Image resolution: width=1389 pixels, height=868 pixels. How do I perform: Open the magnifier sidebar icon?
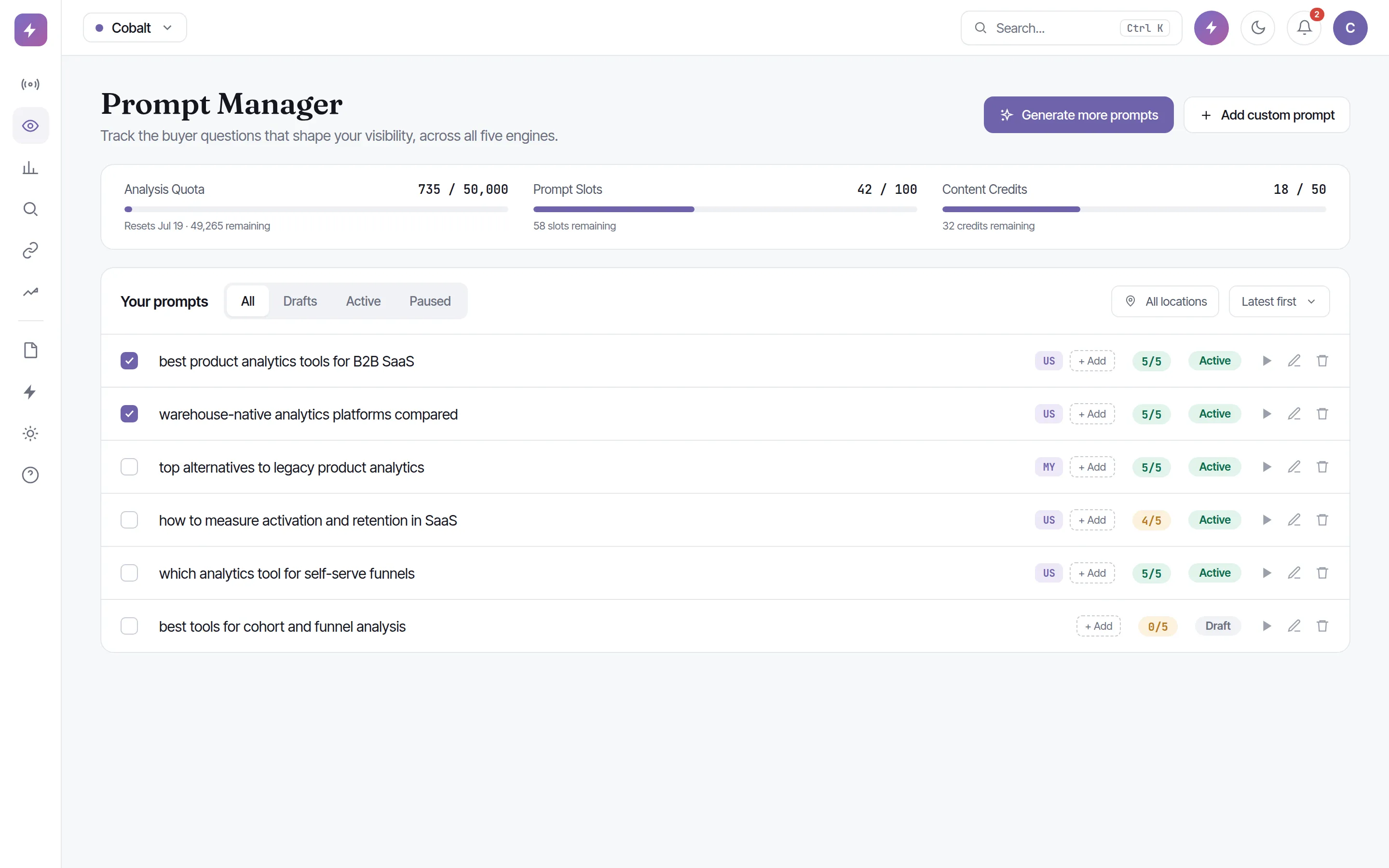click(30, 209)
